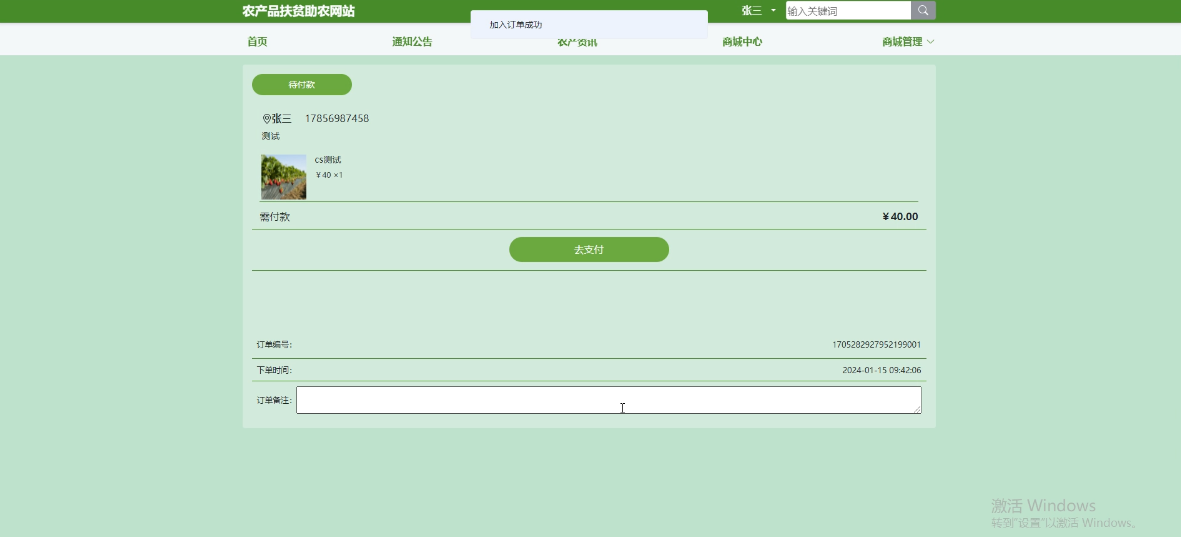Click the phone number 17856987458
The width and height of the screenshot is (1181, 537).
[337, 118]
